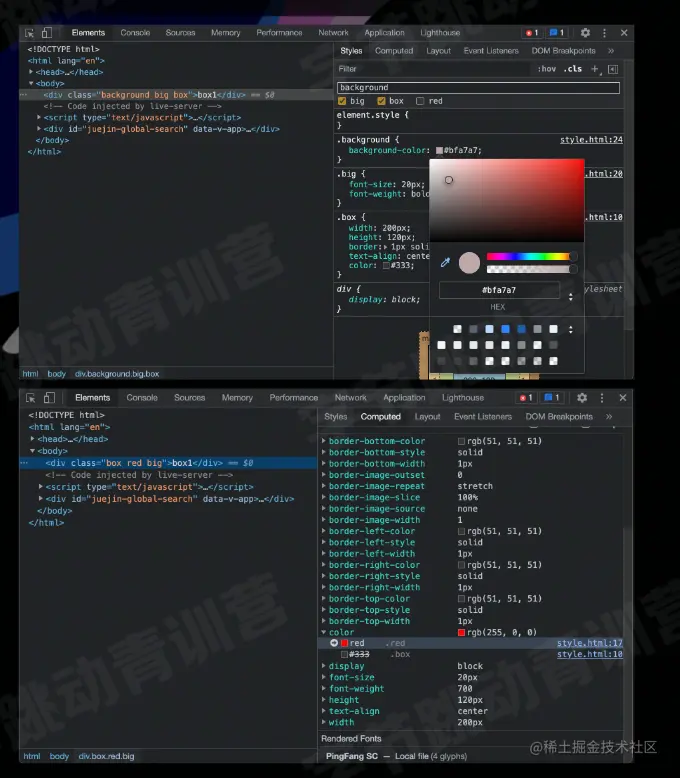Open kebab menu in upper DevTools toolbar
This screenshot has height=778, width=680.
pos(604,33)
